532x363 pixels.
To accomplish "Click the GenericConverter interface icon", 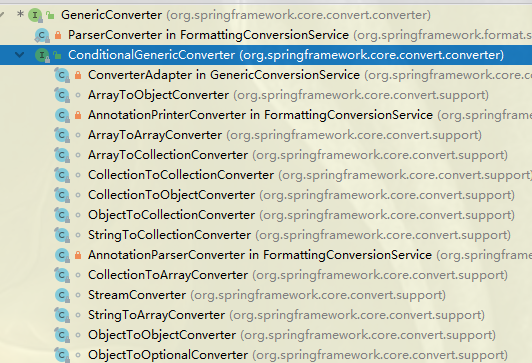I will [x=35, y=15].
